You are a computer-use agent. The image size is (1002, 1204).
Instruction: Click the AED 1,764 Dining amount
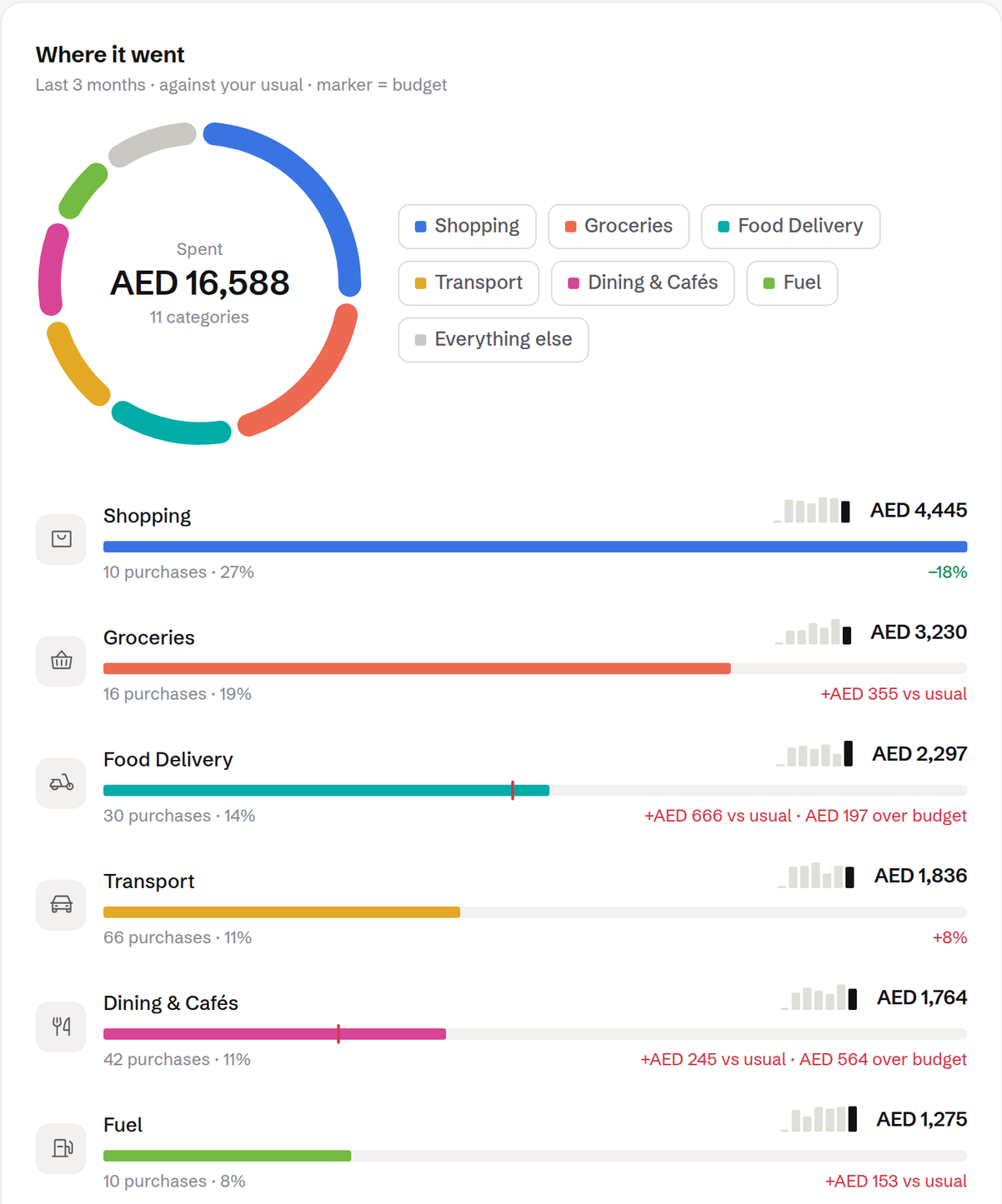[922, 997]
